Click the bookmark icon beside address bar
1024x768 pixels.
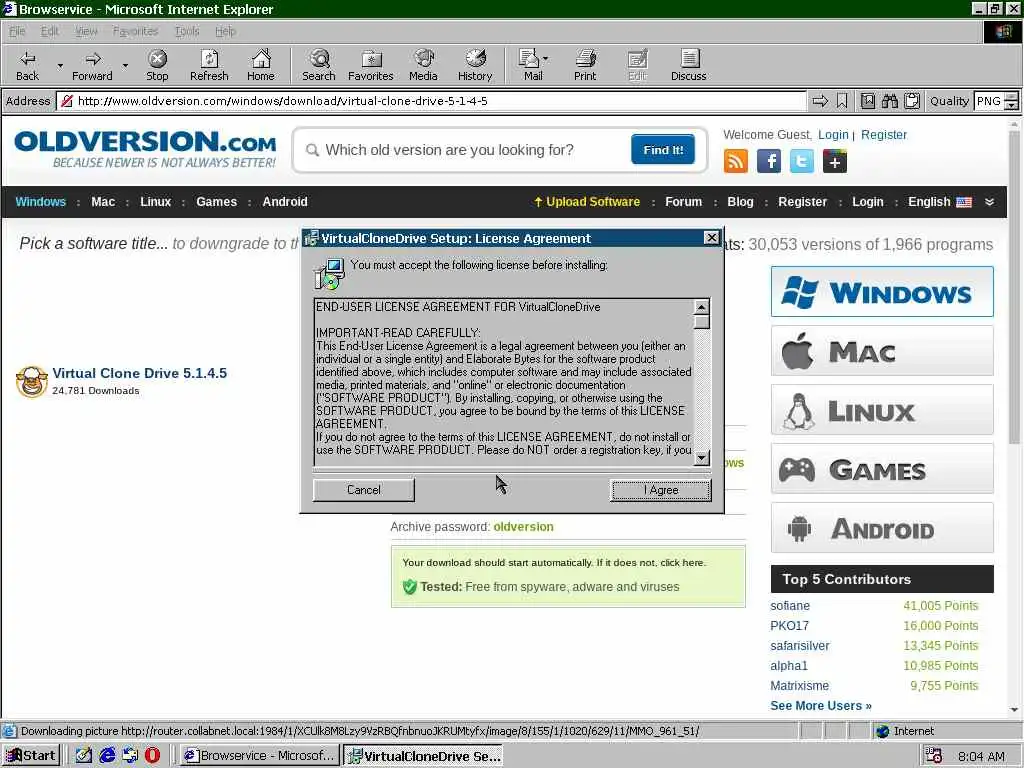click(842, 101)
